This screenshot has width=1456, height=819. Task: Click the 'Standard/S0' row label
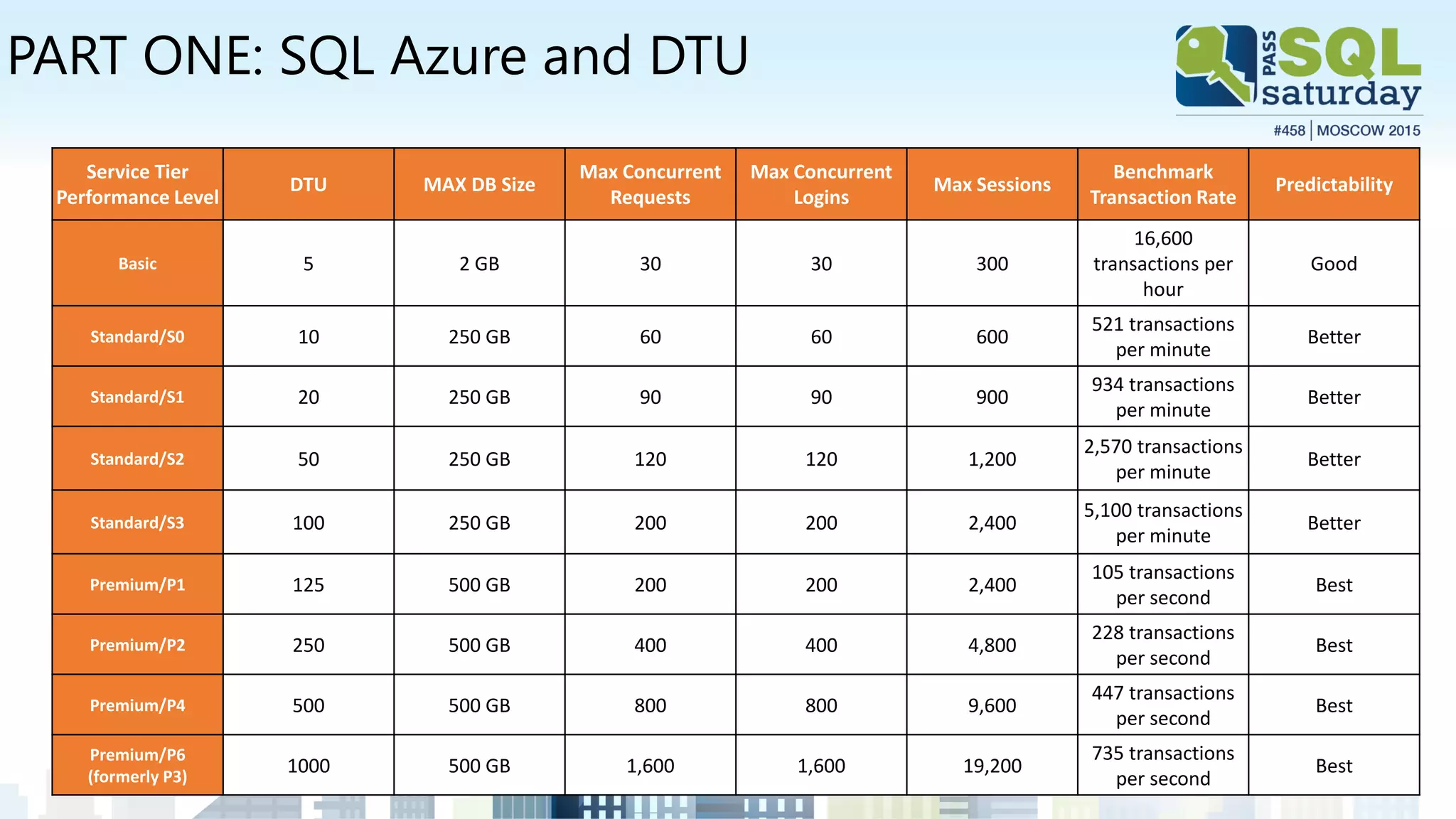(x=137, y=336)
